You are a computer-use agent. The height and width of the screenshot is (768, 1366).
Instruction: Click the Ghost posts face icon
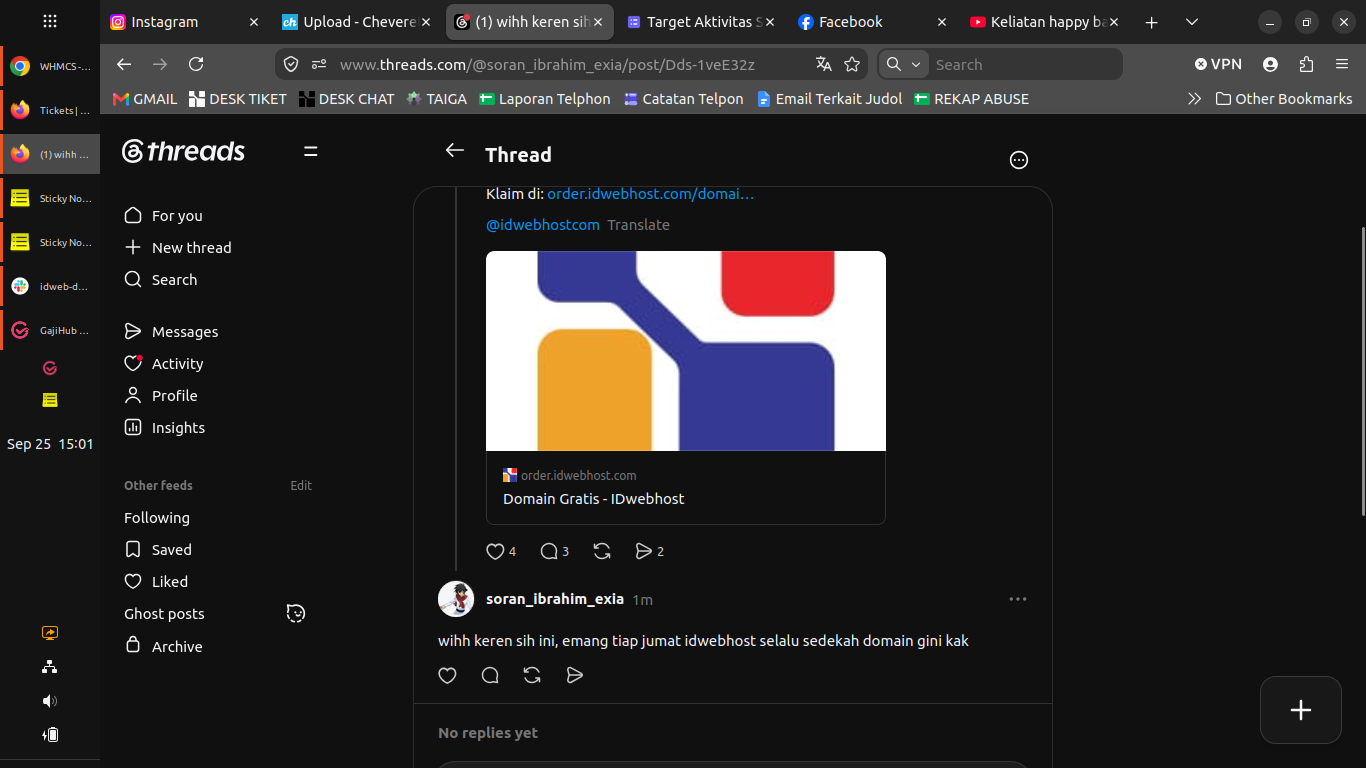point(296,614)
